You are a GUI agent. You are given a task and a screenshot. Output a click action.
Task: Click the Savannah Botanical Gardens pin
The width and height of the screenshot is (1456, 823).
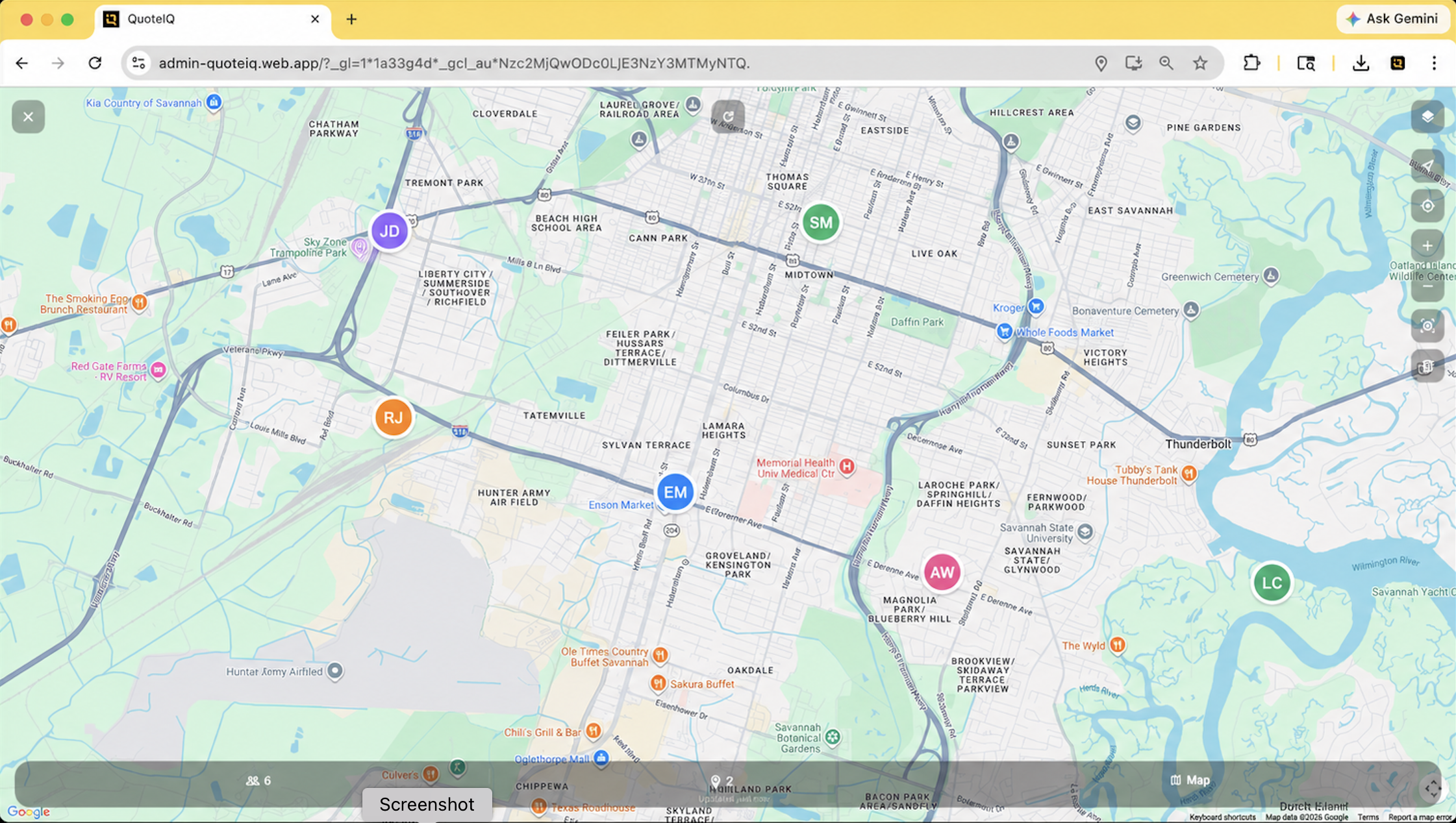pos(833,737)
